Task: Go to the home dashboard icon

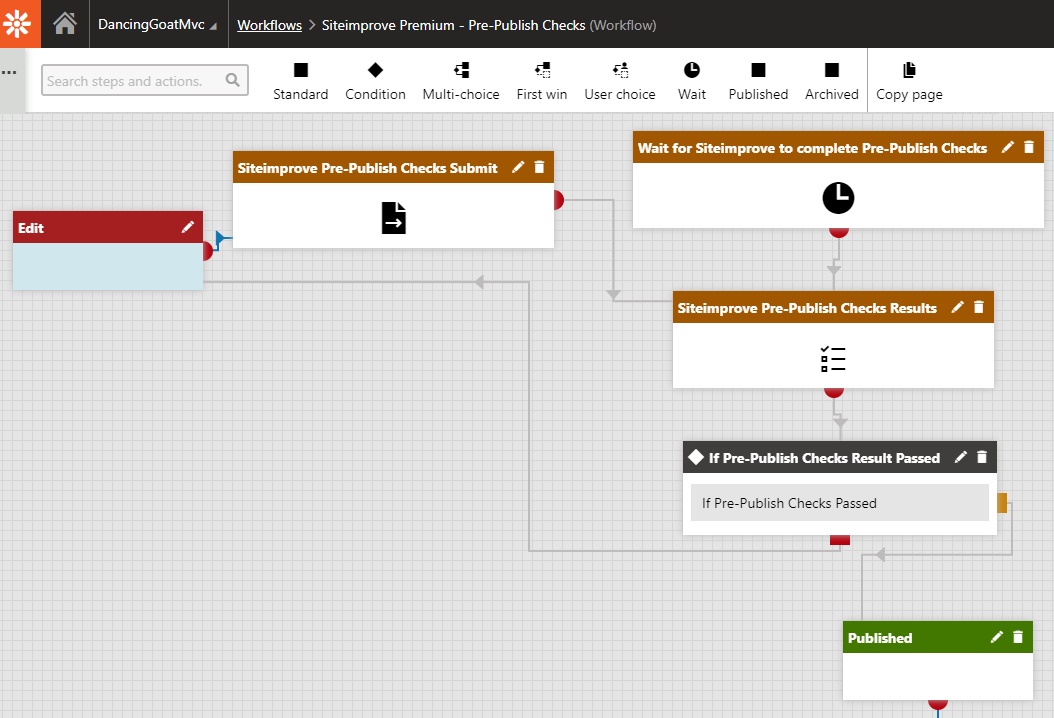Action: click(x=65, y=24)
